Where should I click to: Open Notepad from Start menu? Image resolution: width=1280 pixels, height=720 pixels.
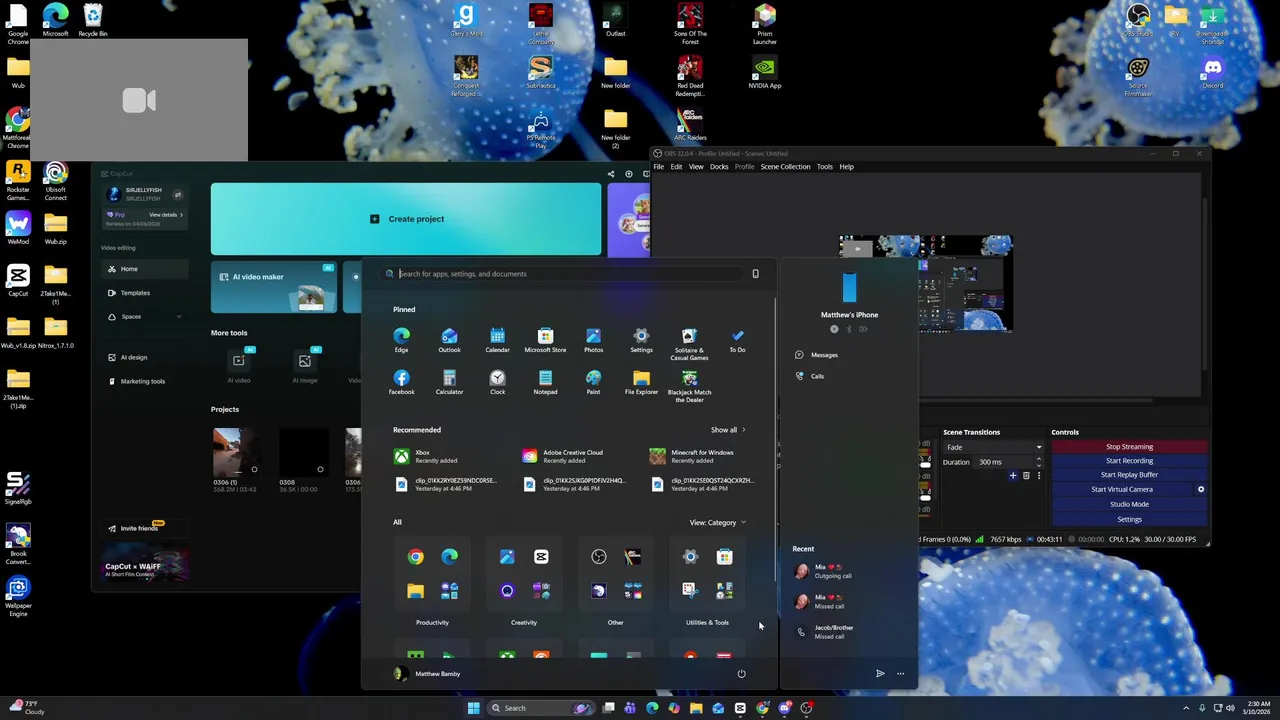point(545,382)
